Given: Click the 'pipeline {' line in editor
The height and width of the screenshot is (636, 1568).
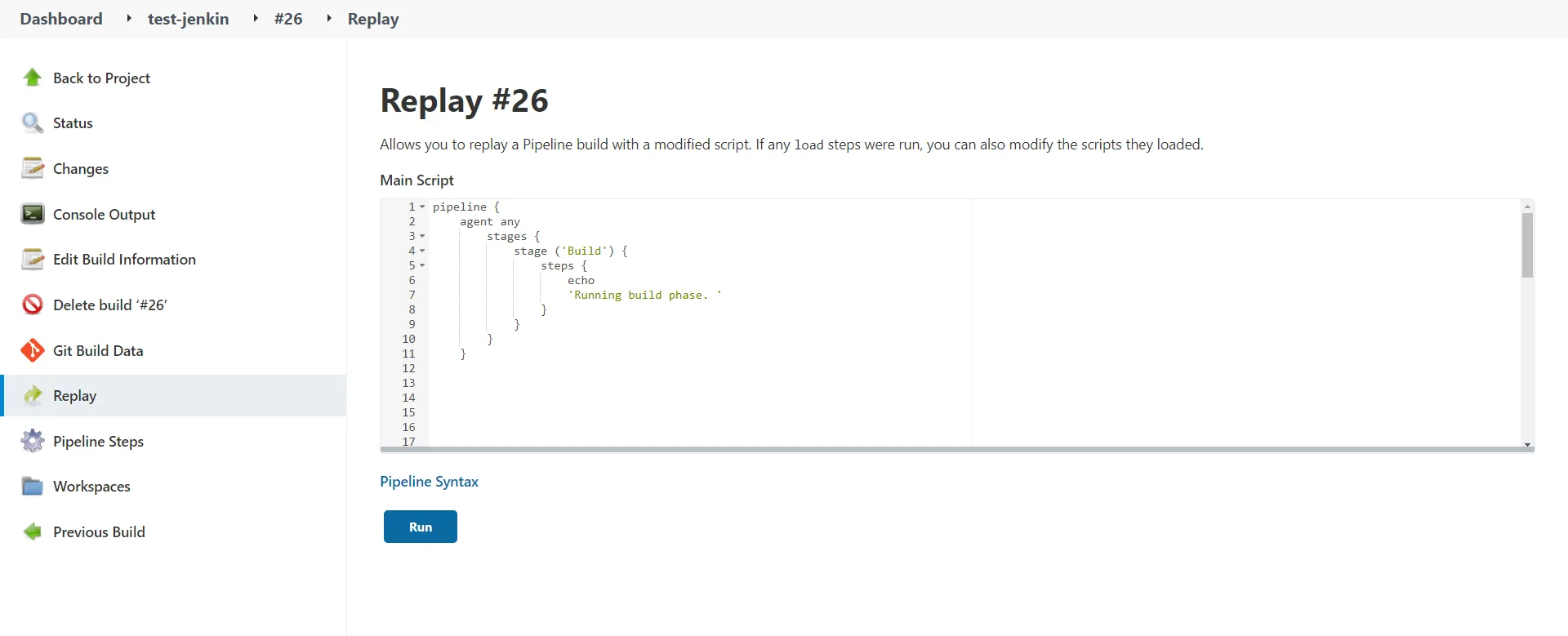Looking at the screenshot, I should click(x=465, y=207).
